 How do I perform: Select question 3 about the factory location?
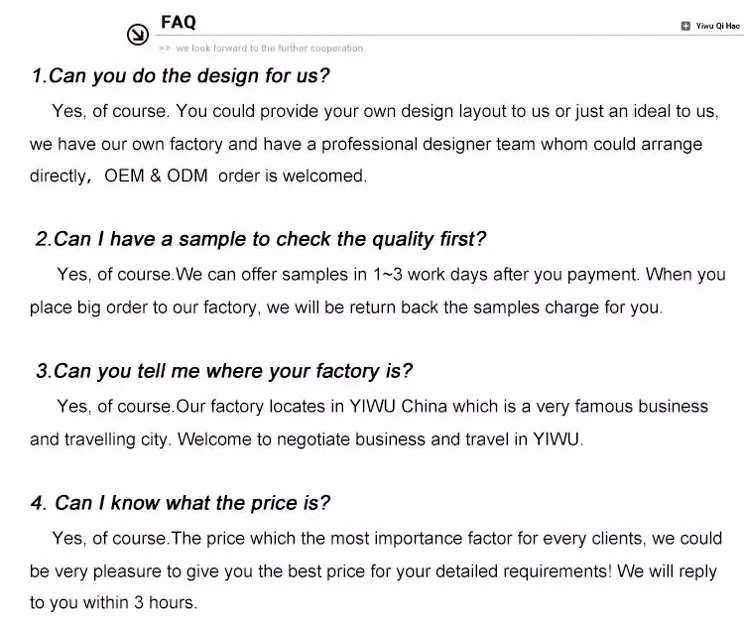(x=224, y=371)
